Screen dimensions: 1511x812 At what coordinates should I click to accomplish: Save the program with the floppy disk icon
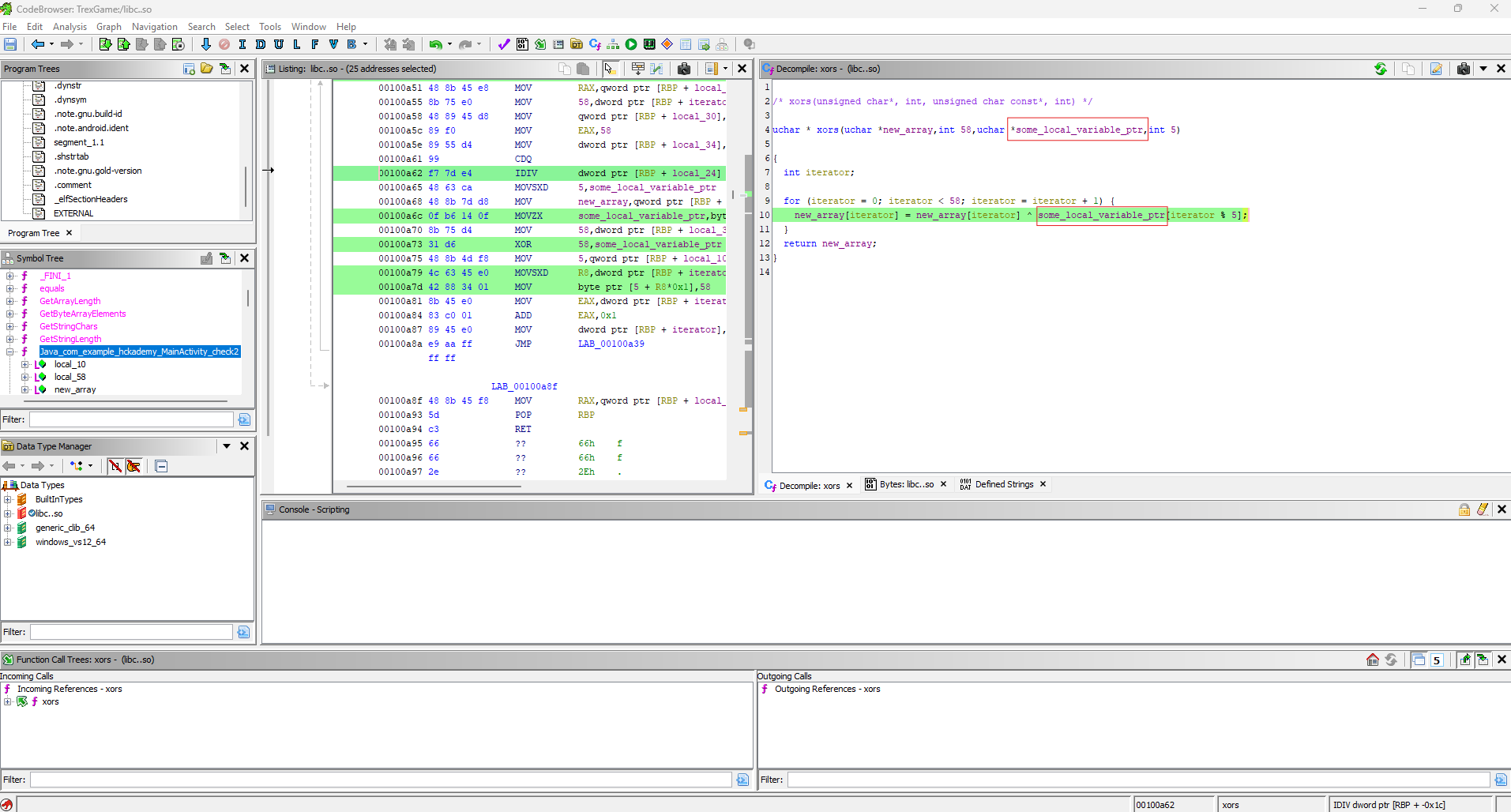(x=10, y=44)
